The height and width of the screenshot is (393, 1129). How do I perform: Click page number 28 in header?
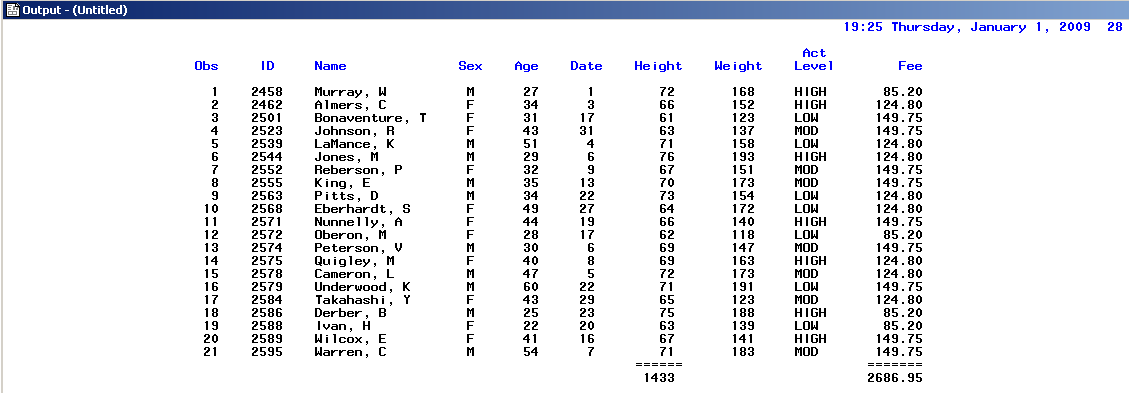tap(1114, 27)
